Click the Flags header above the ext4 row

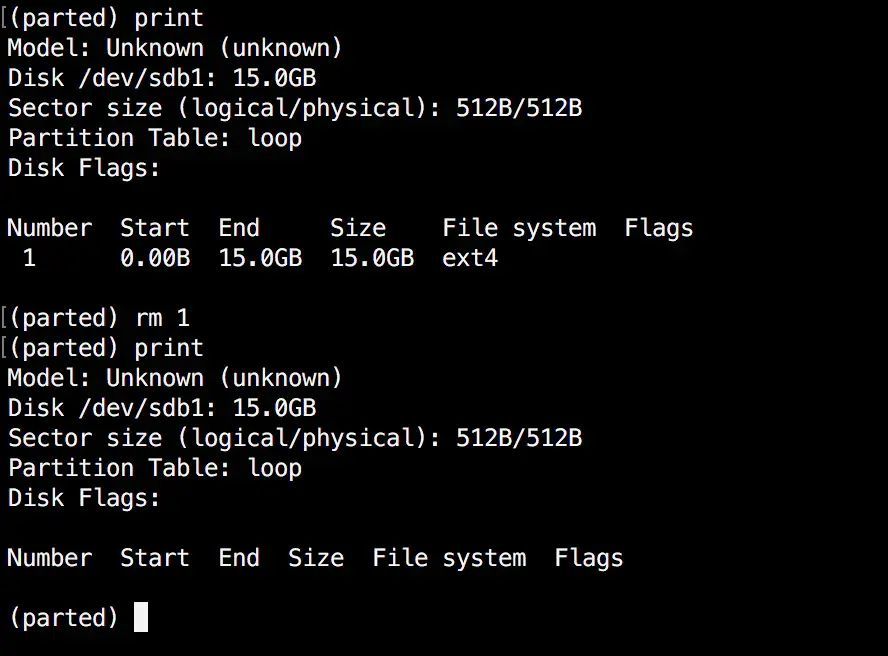658,228
